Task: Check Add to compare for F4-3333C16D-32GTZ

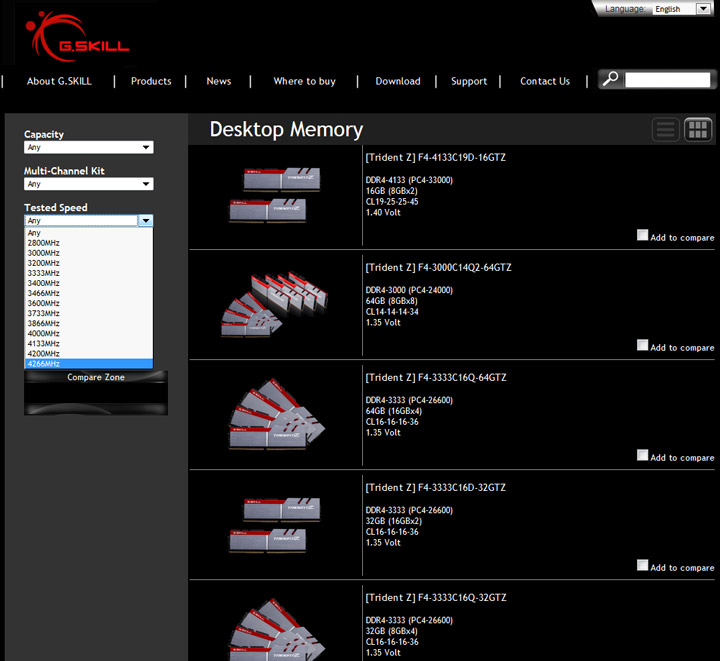Action: 642,565
